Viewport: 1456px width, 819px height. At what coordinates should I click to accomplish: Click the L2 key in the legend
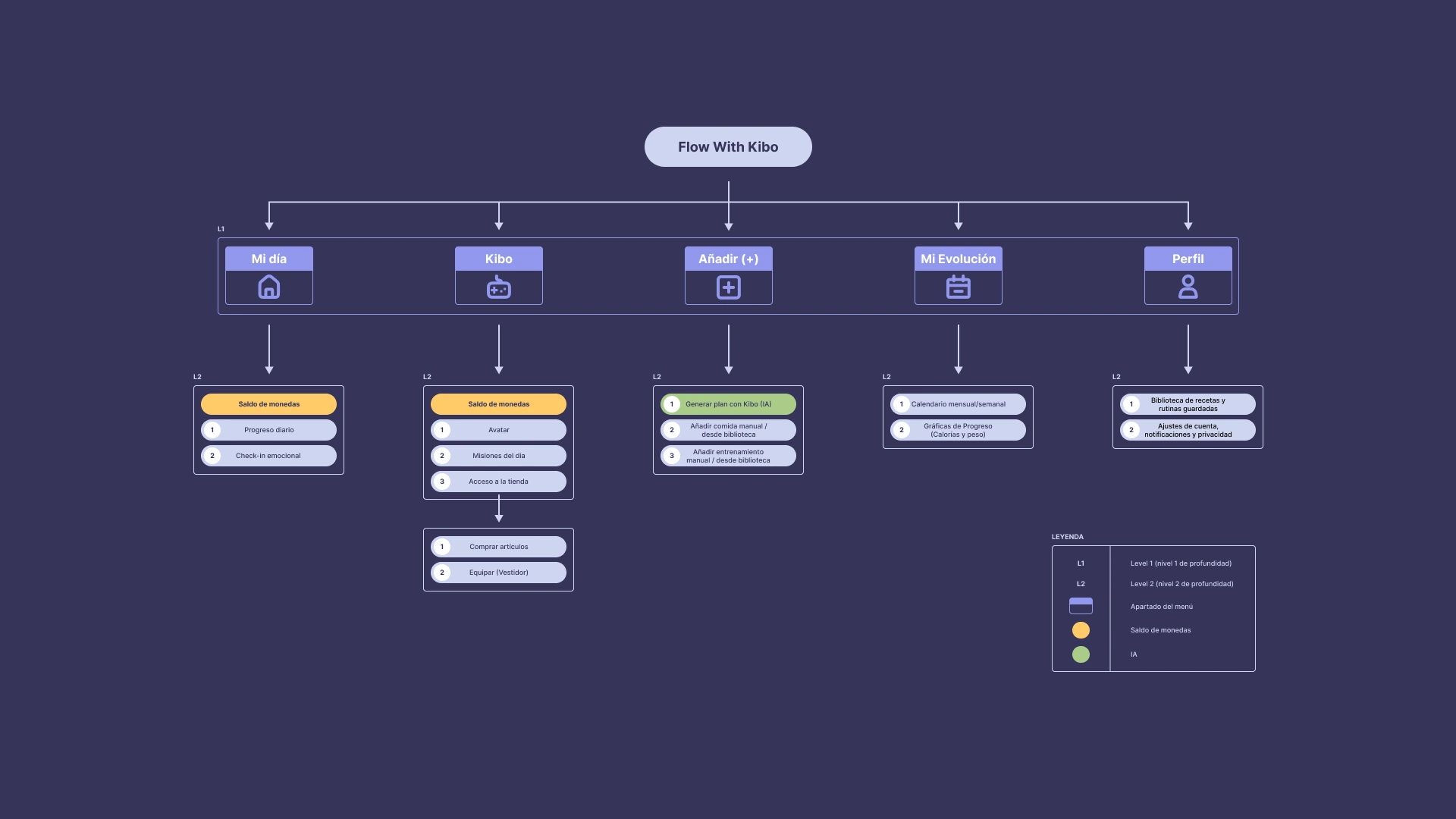pyautogui.click(x=1081, y=584)
